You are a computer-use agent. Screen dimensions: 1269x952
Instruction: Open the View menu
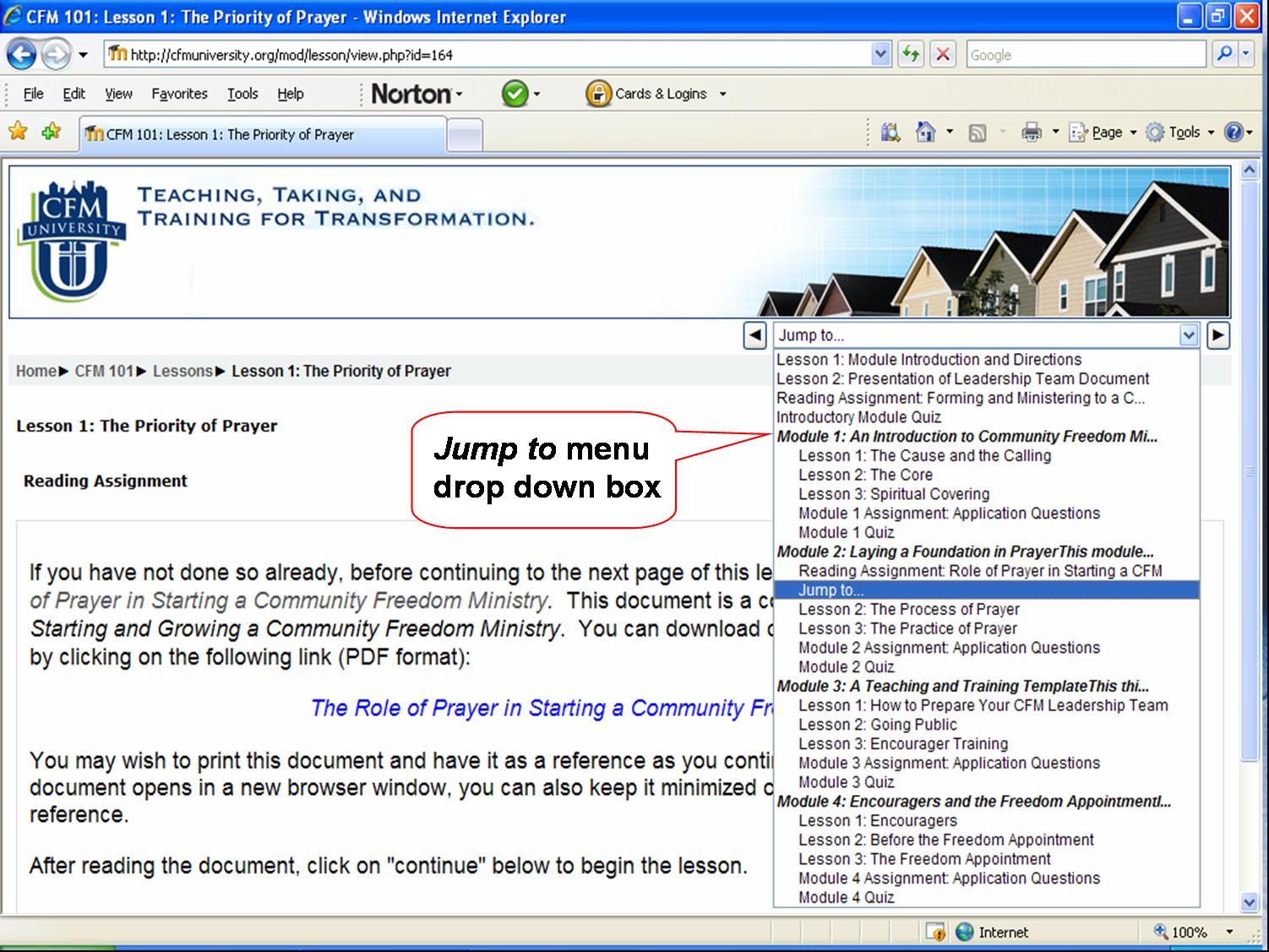[118, 94]
